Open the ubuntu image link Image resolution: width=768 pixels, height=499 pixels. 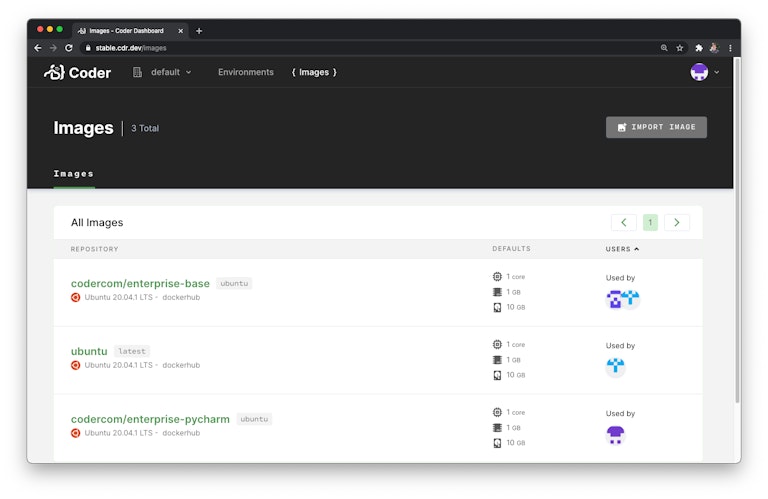(89, 351)
